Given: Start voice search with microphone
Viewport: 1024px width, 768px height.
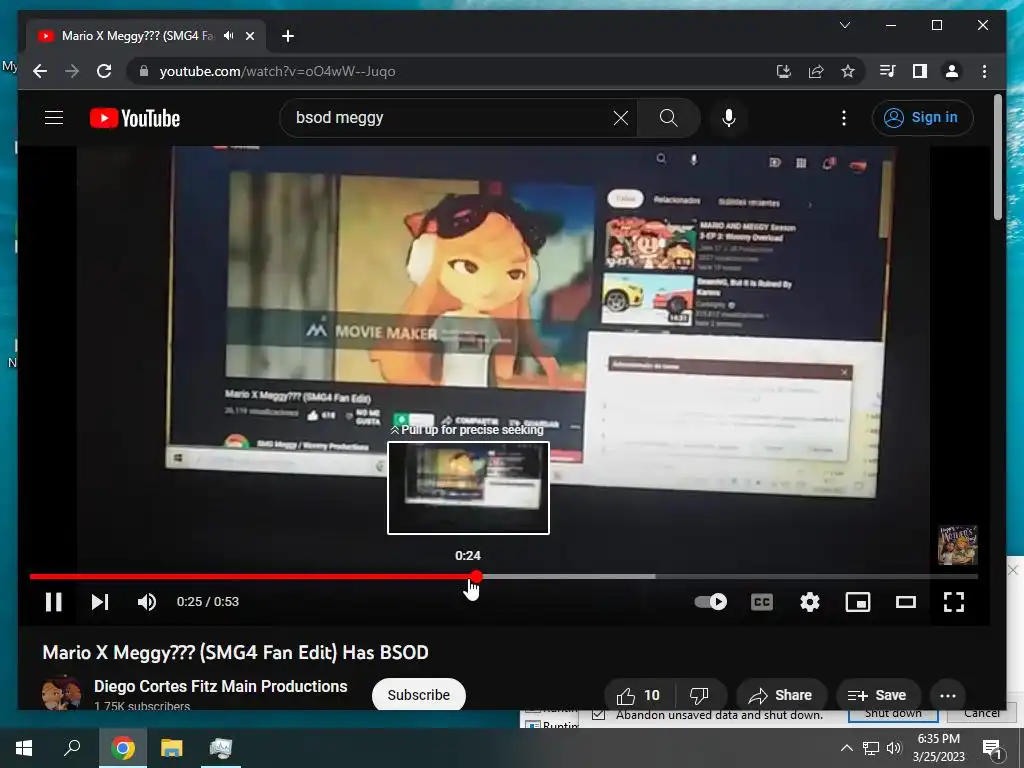Looking at the screenshot, I should pyautogui.click(x=729, y=118).
